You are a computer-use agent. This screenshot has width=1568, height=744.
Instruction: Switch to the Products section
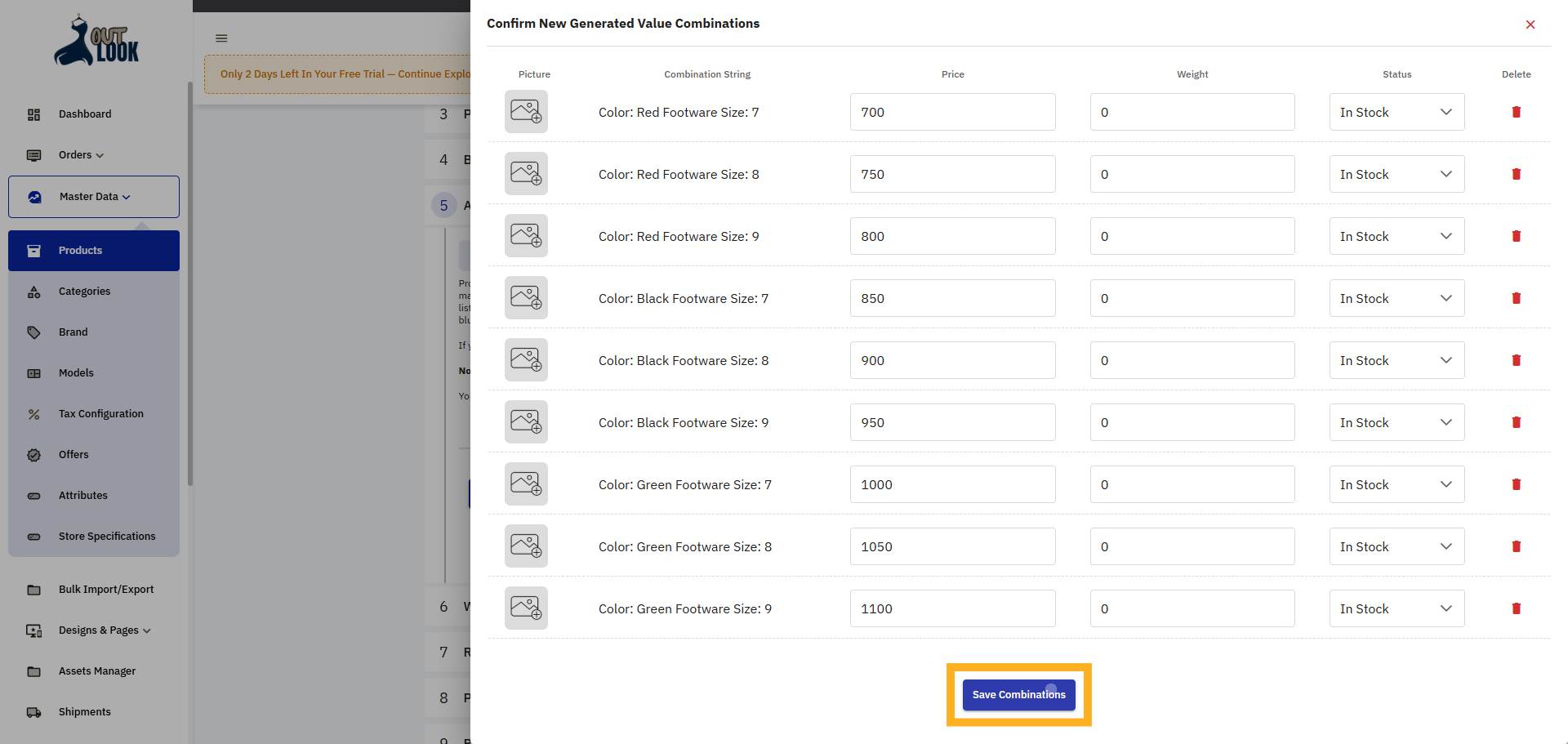pyautogui.click(x=81, y=251)
